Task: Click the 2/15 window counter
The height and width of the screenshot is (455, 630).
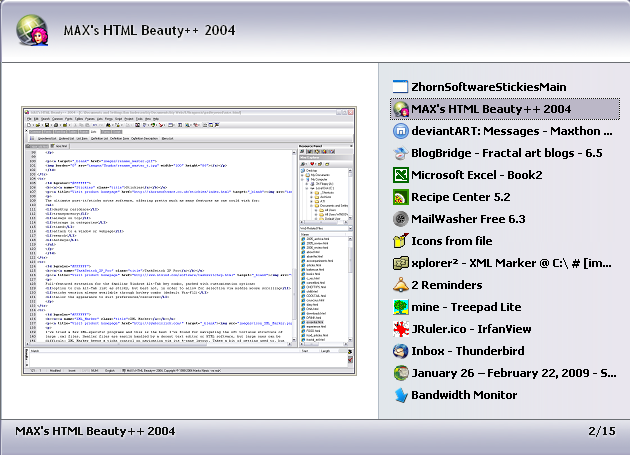Action: point(601,431)
